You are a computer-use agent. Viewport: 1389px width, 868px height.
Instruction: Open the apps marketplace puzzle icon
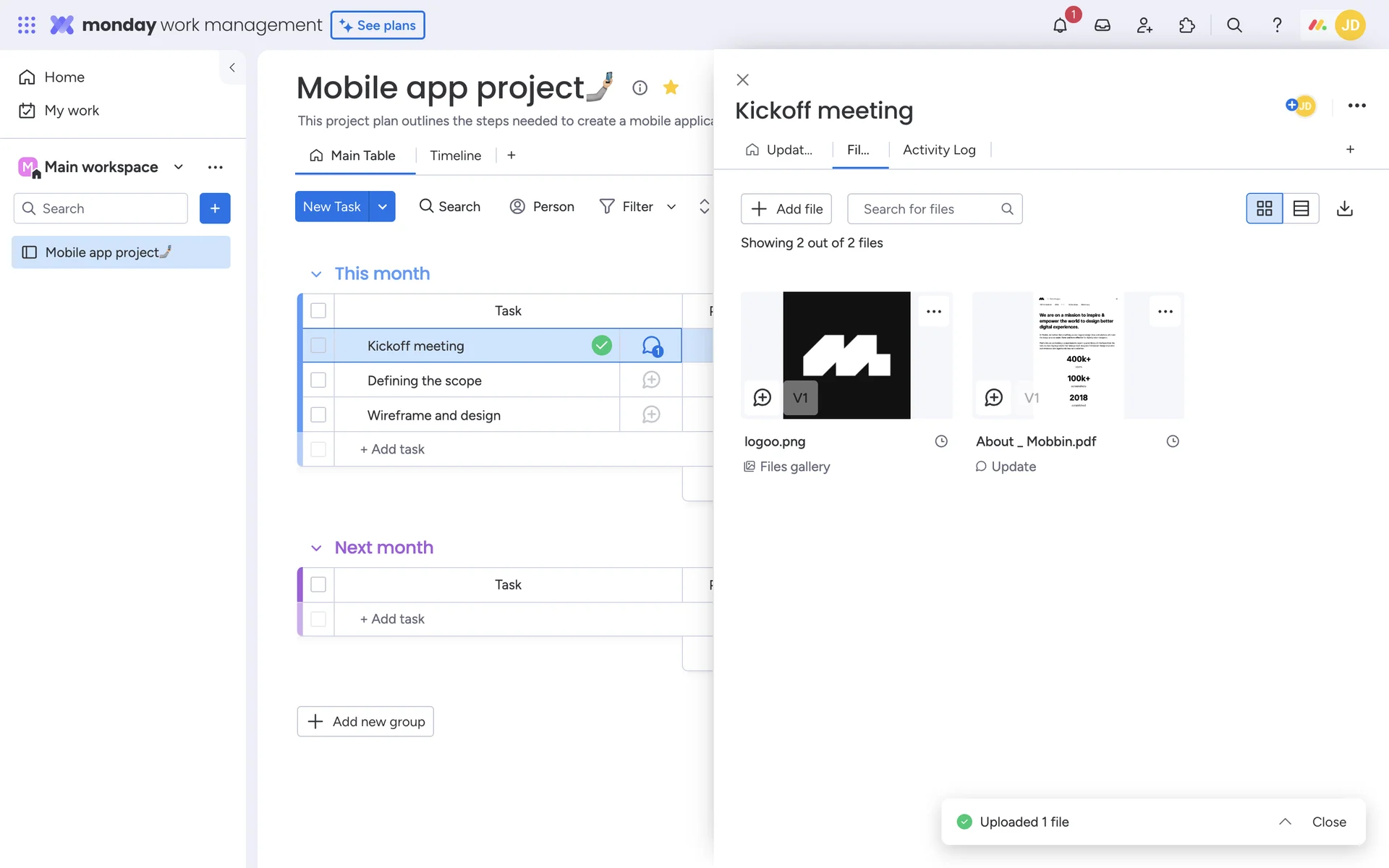(1186, 25)
